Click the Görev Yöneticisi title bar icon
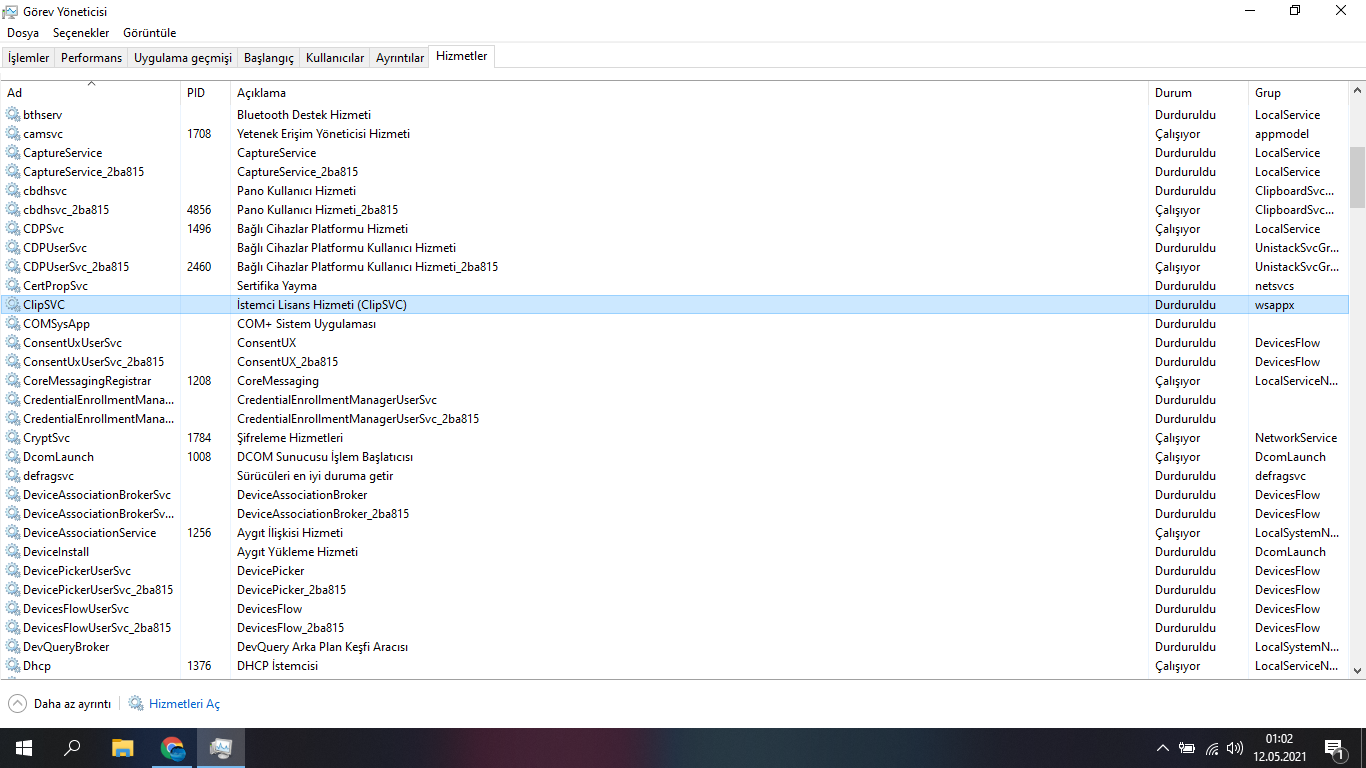The image size is (1366, 768). pyautogui.click(x=11, y=11)
